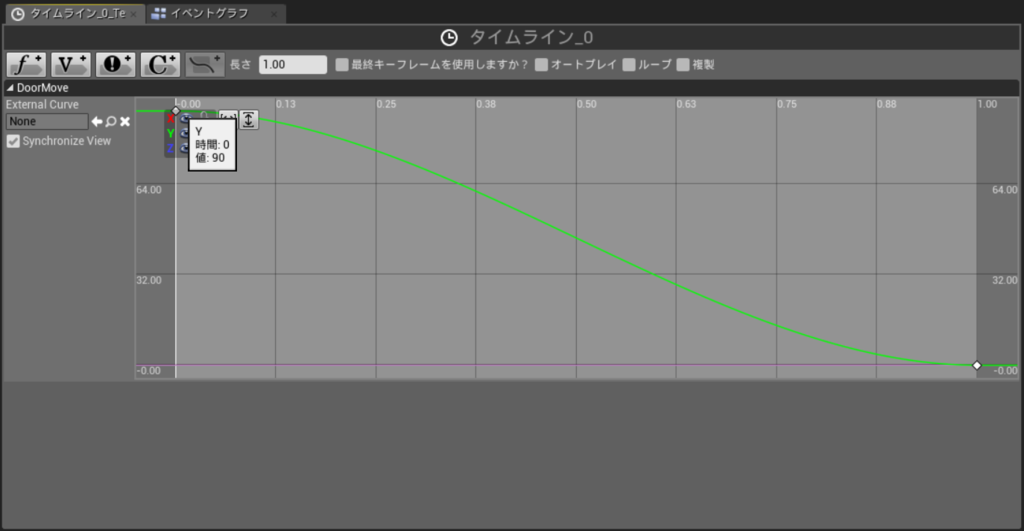This screenshot has height=531, width=1024.
Task: Click the Y axis label in curve list
Action: [170, 133]
